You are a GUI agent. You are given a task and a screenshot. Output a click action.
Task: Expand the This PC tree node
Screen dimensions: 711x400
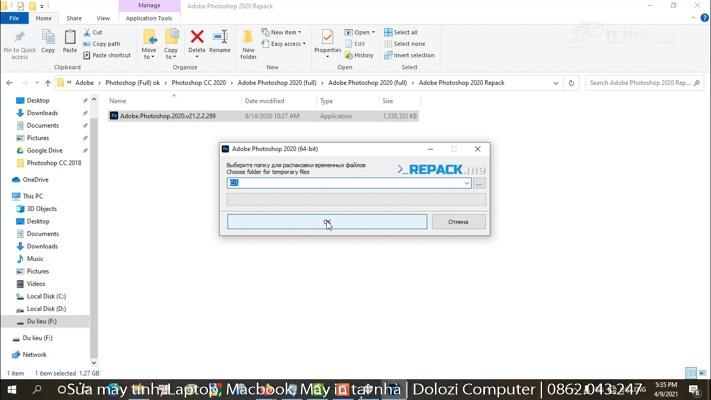tap(7, 196)
